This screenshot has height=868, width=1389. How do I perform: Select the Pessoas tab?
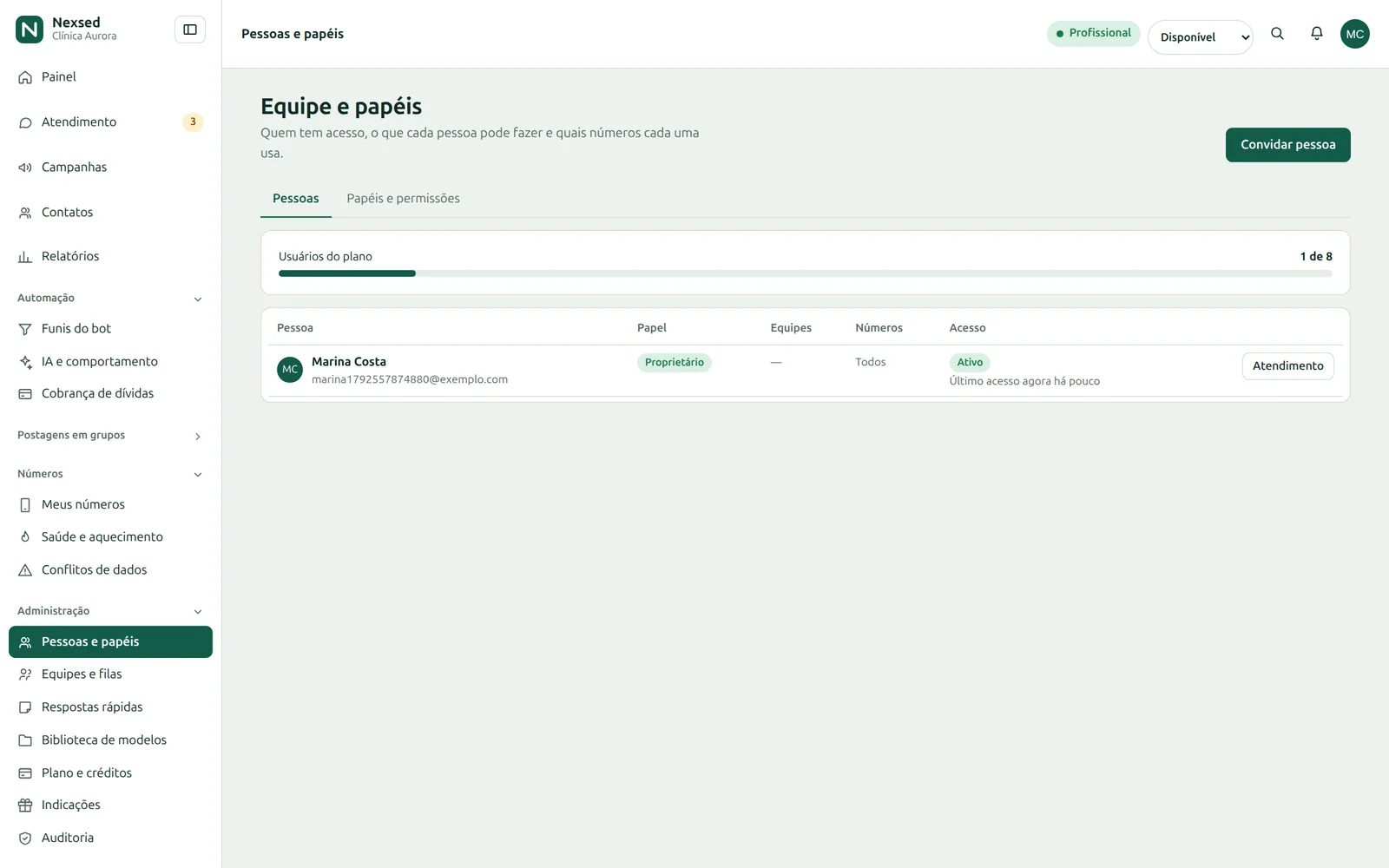296,199
